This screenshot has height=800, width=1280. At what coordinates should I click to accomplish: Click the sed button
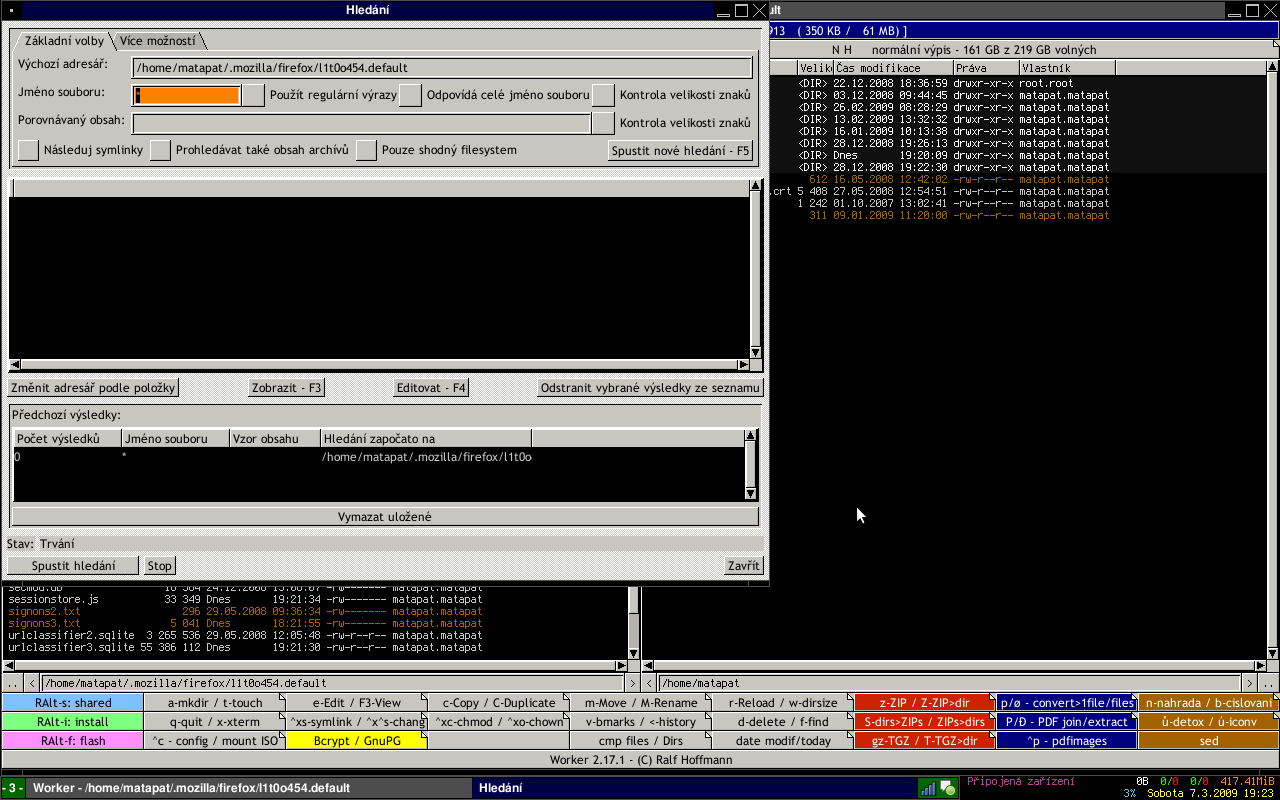pyautogui.click(x=1209, y=741)
